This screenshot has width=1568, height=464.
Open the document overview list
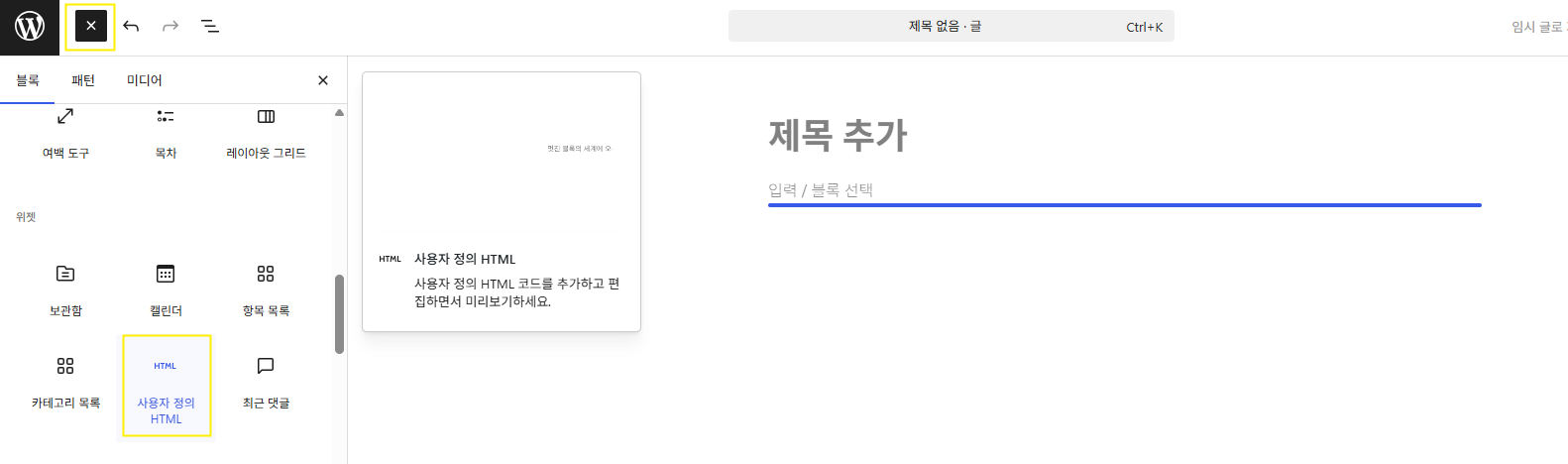pos(210,27)
